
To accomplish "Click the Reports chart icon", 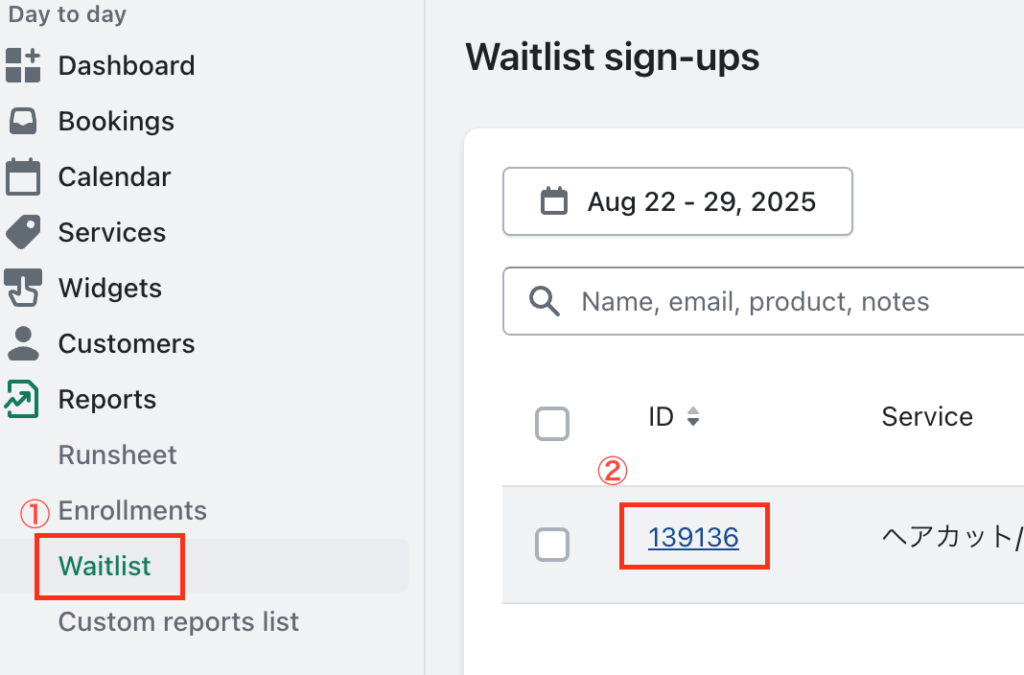I will coord(22,399).
